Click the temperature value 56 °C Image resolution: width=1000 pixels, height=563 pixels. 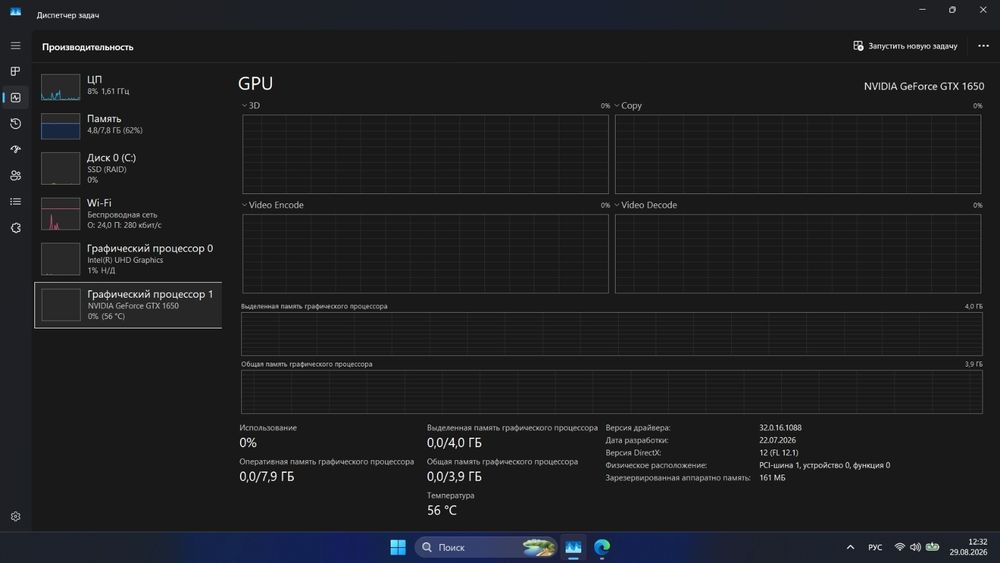(x=441, y=510)
